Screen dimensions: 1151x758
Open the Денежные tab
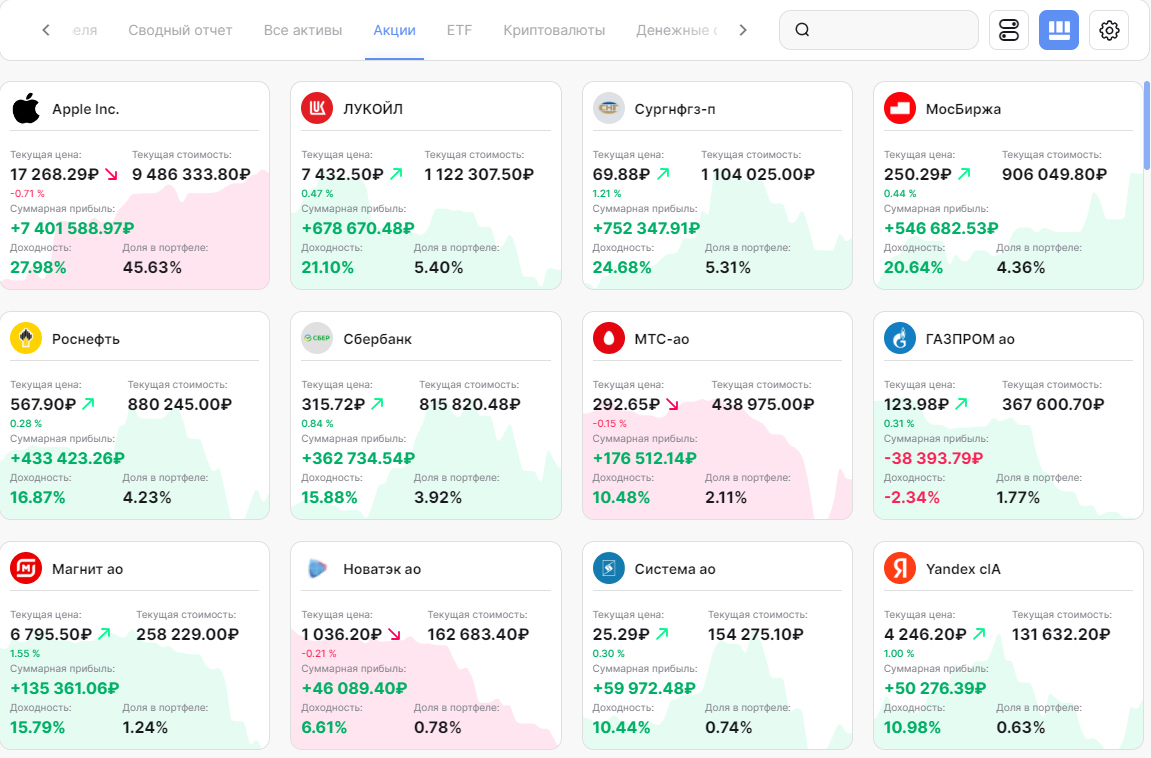[x=676, y=30]
